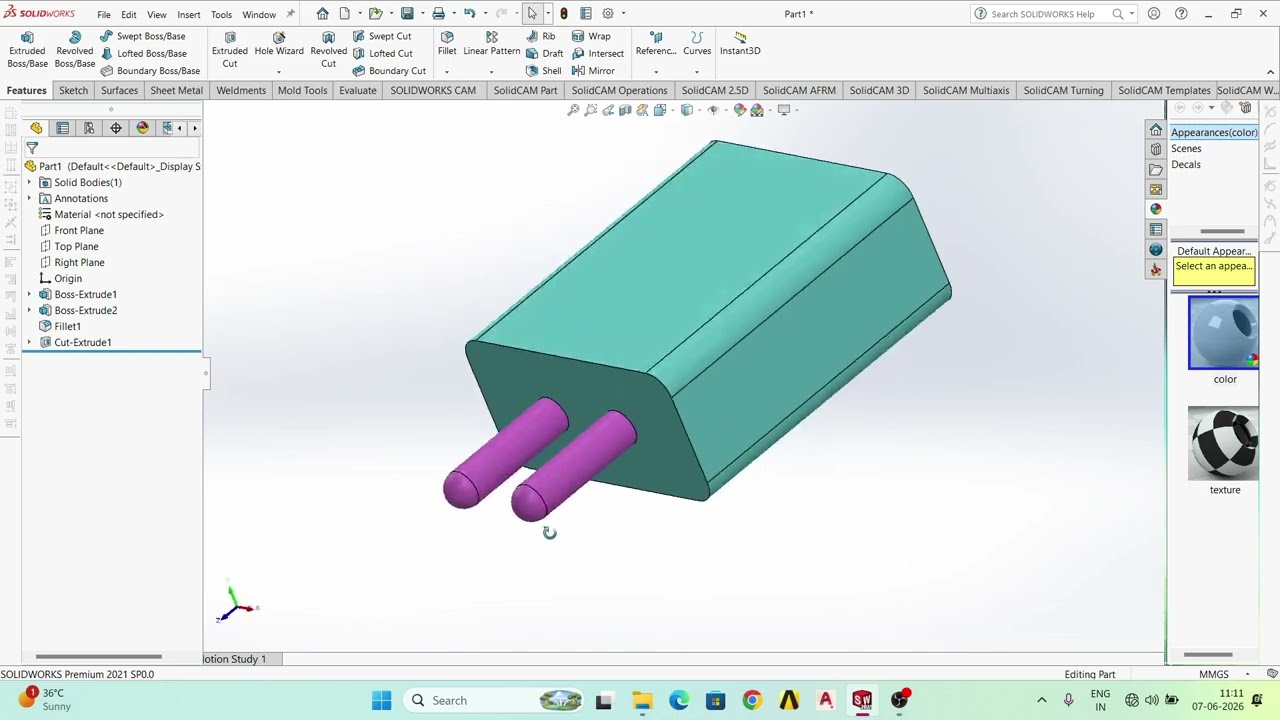Select Scenes in task pane
Viewport: 1280px width, 720px height.
pyautogui.click(x=1186, y=148)
